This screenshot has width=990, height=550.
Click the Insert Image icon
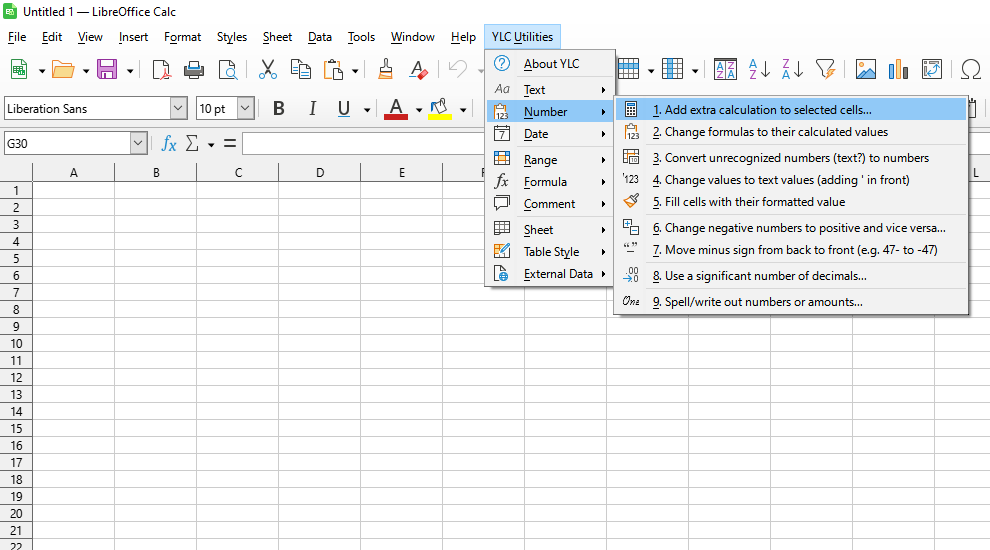pyautogui.click(x=866, y=69)
